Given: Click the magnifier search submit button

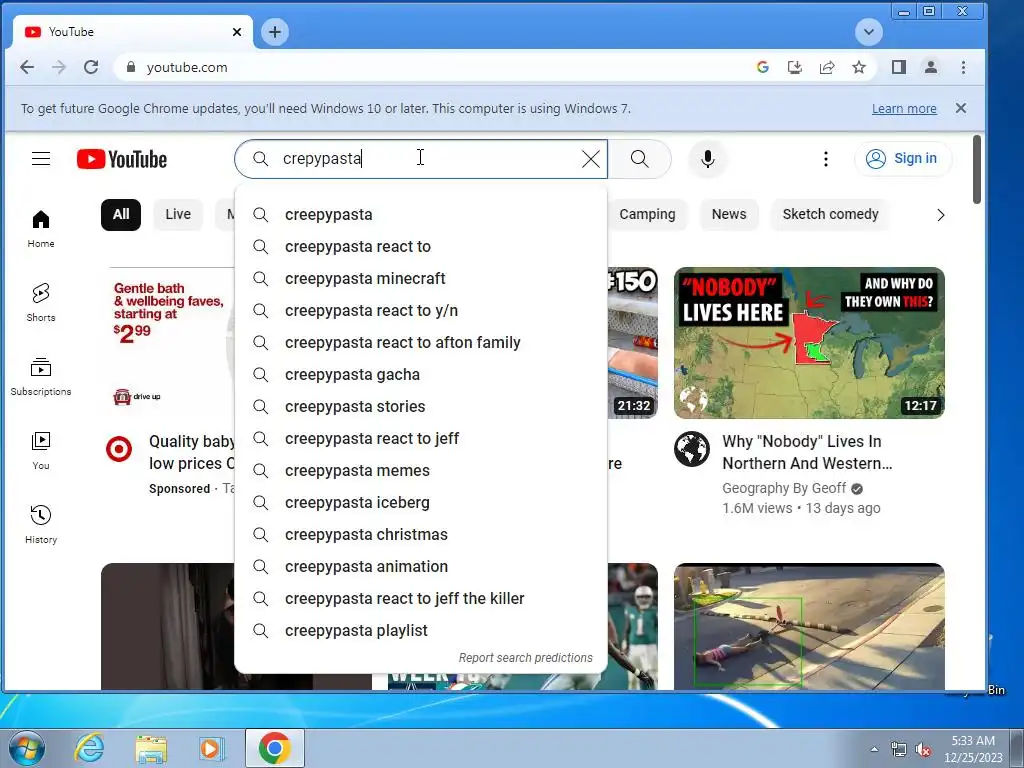Looking at the screenshot, I should [x=639, y=159].
